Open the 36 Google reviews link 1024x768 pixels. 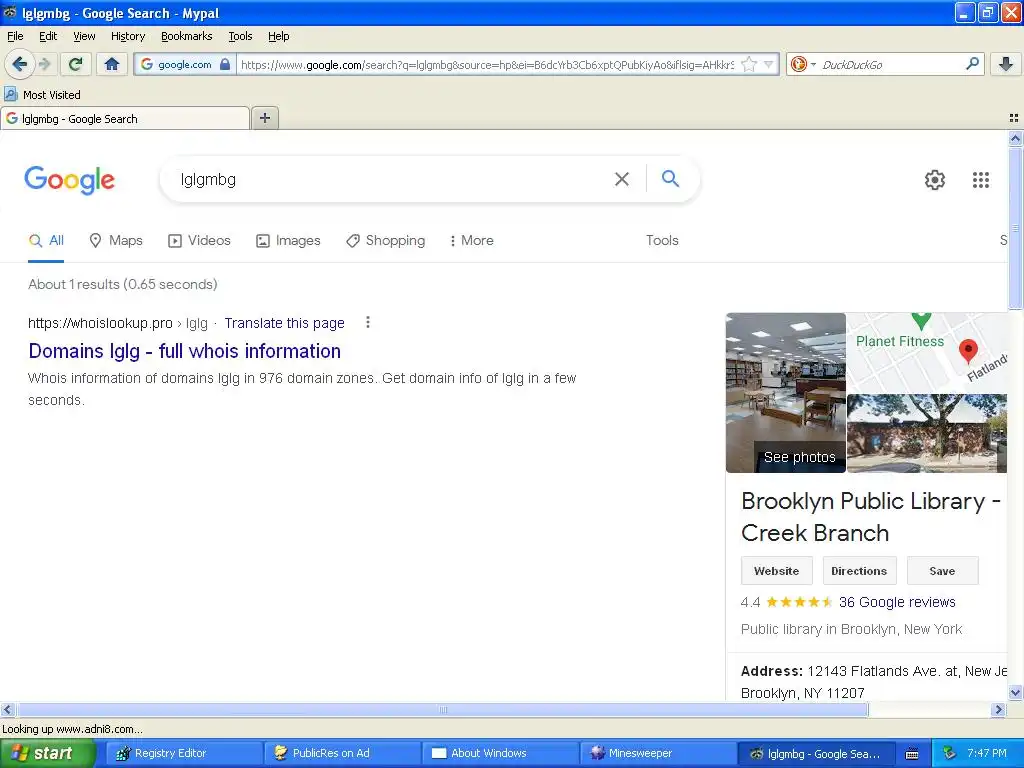897,602
